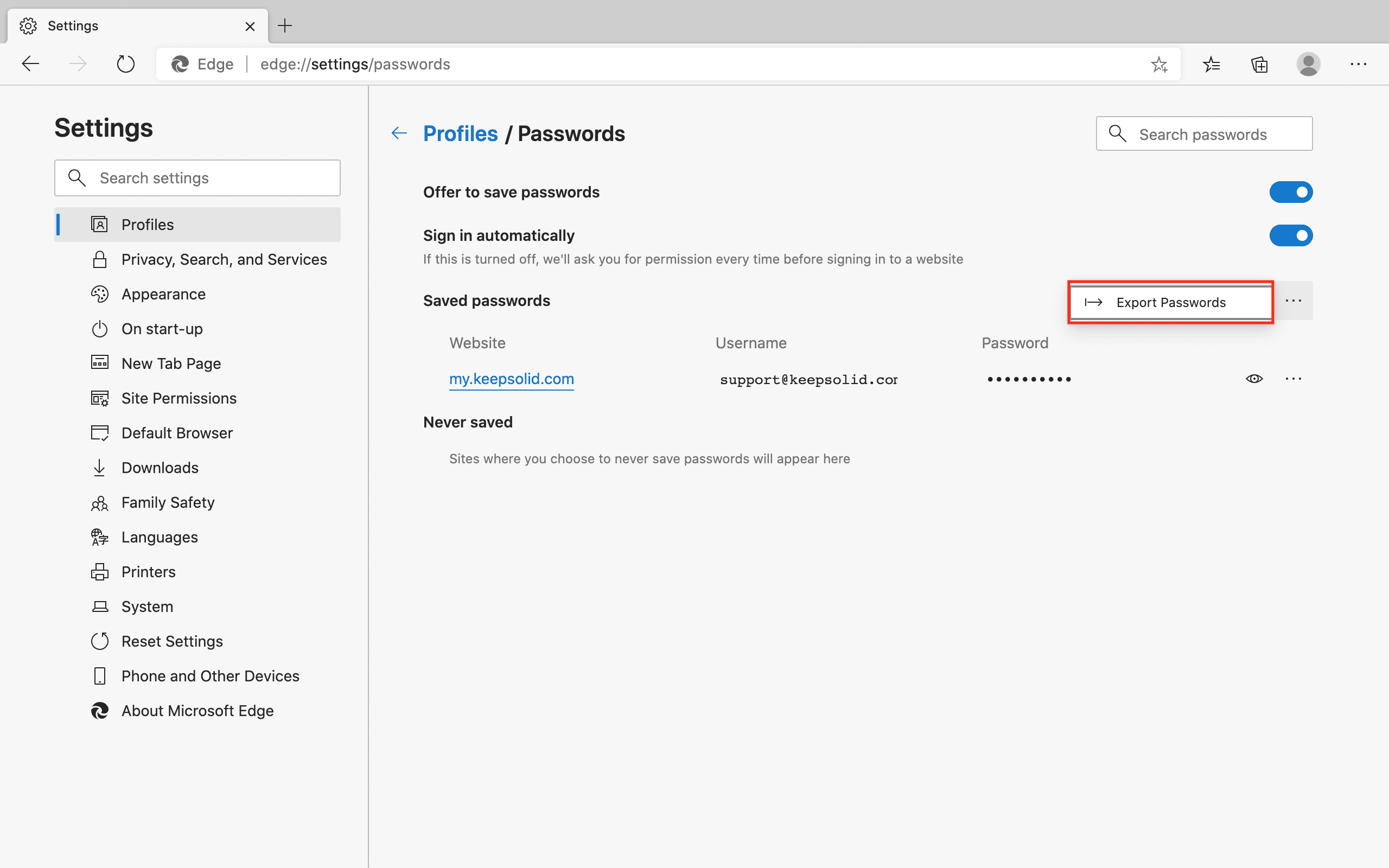Open more actions for my.keepsolid.com entry

coord(1293,379)
